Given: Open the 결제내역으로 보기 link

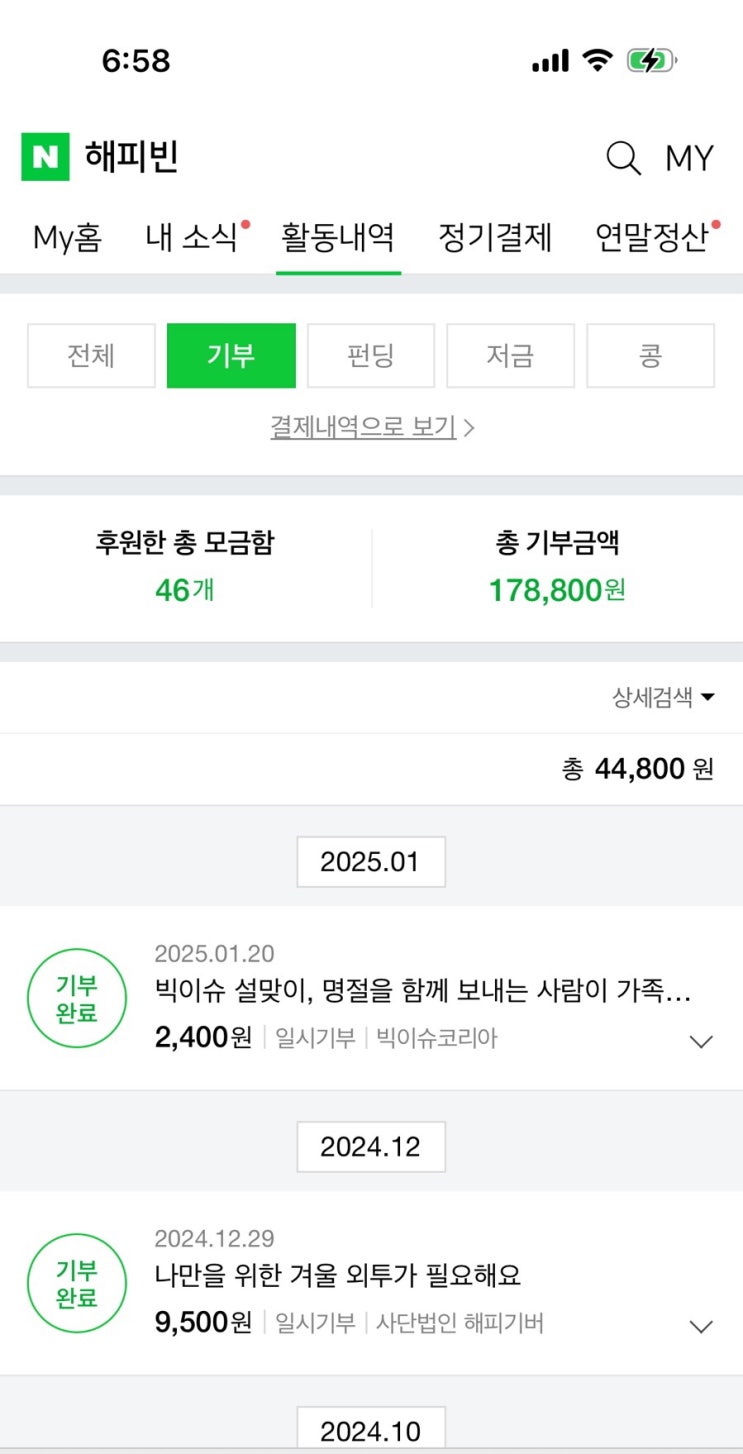Looking at the screenshot, I should pyautogui.click(x=371, y=427).
